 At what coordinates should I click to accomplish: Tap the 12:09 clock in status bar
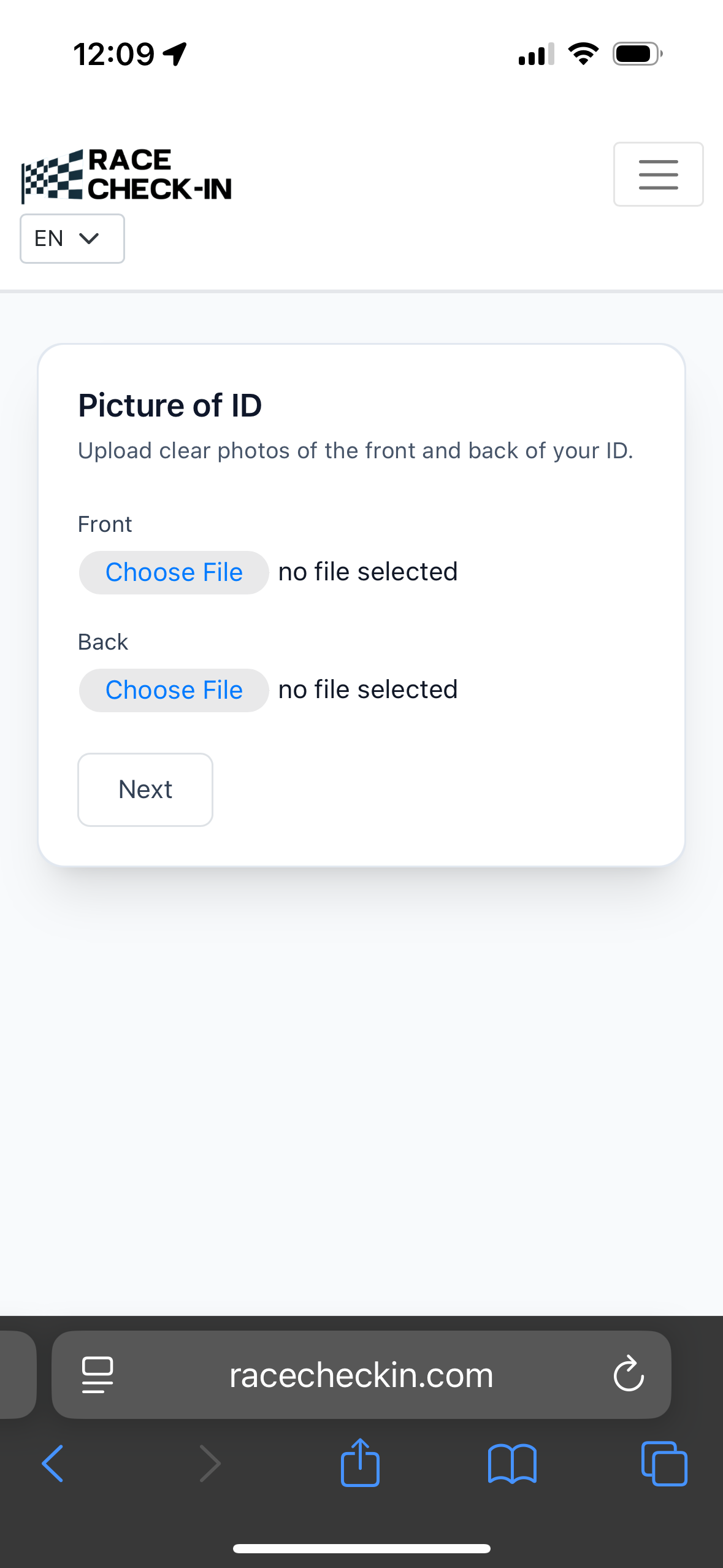(114, 54)
